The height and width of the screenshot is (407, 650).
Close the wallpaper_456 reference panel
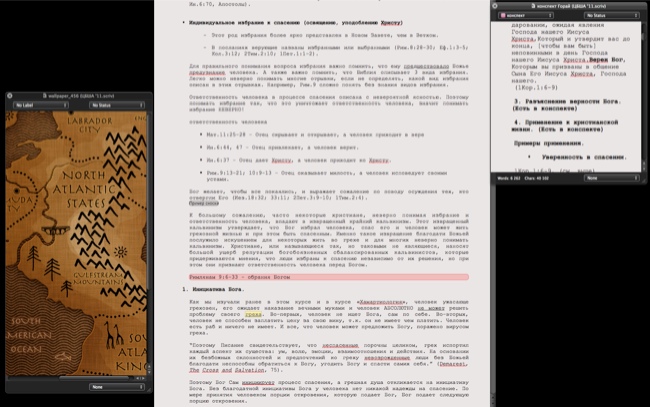coord(10,95)
